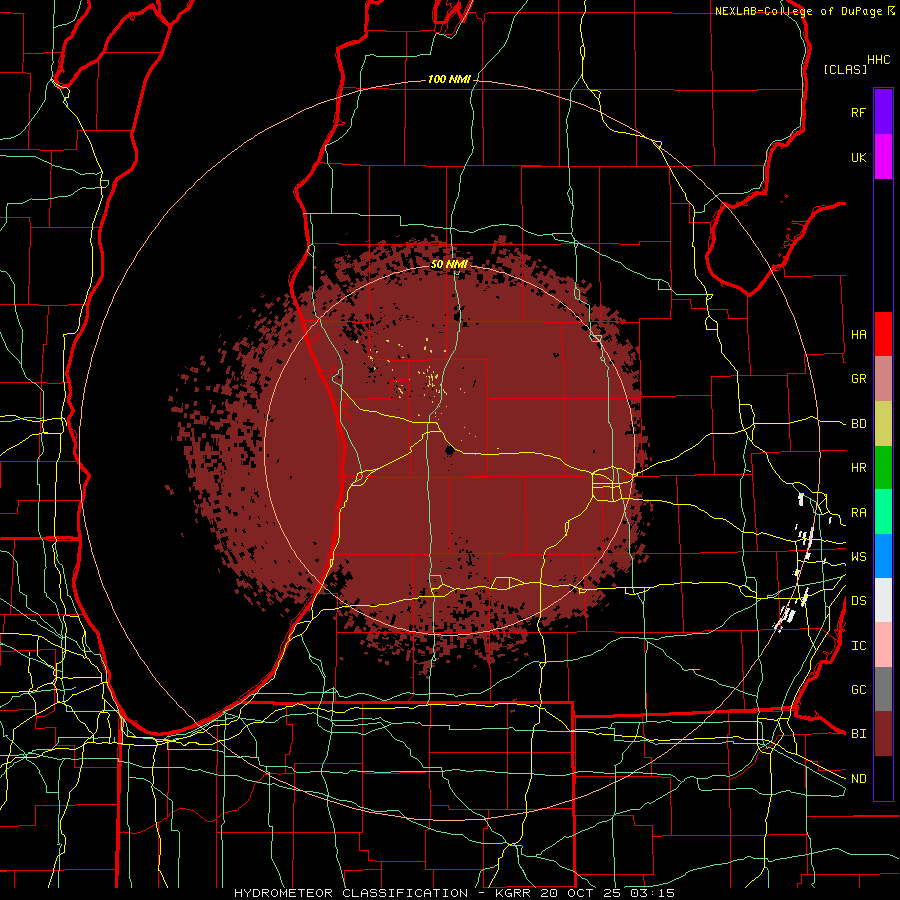This screenshot has height=900, width=900.
Task: Choose the white DS legend swatch
Action: 883,600
